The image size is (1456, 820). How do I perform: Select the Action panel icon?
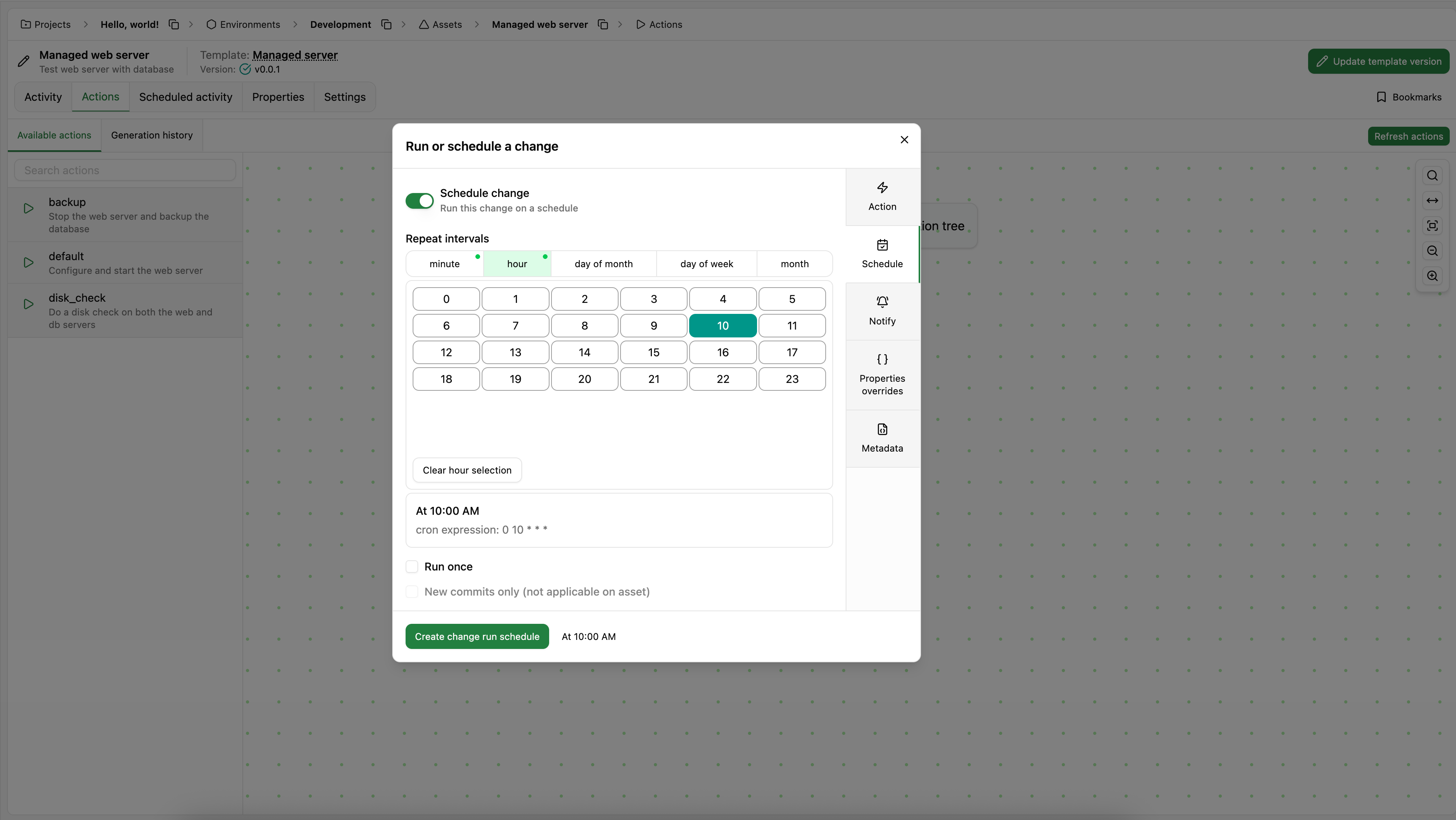coord(882,196)
